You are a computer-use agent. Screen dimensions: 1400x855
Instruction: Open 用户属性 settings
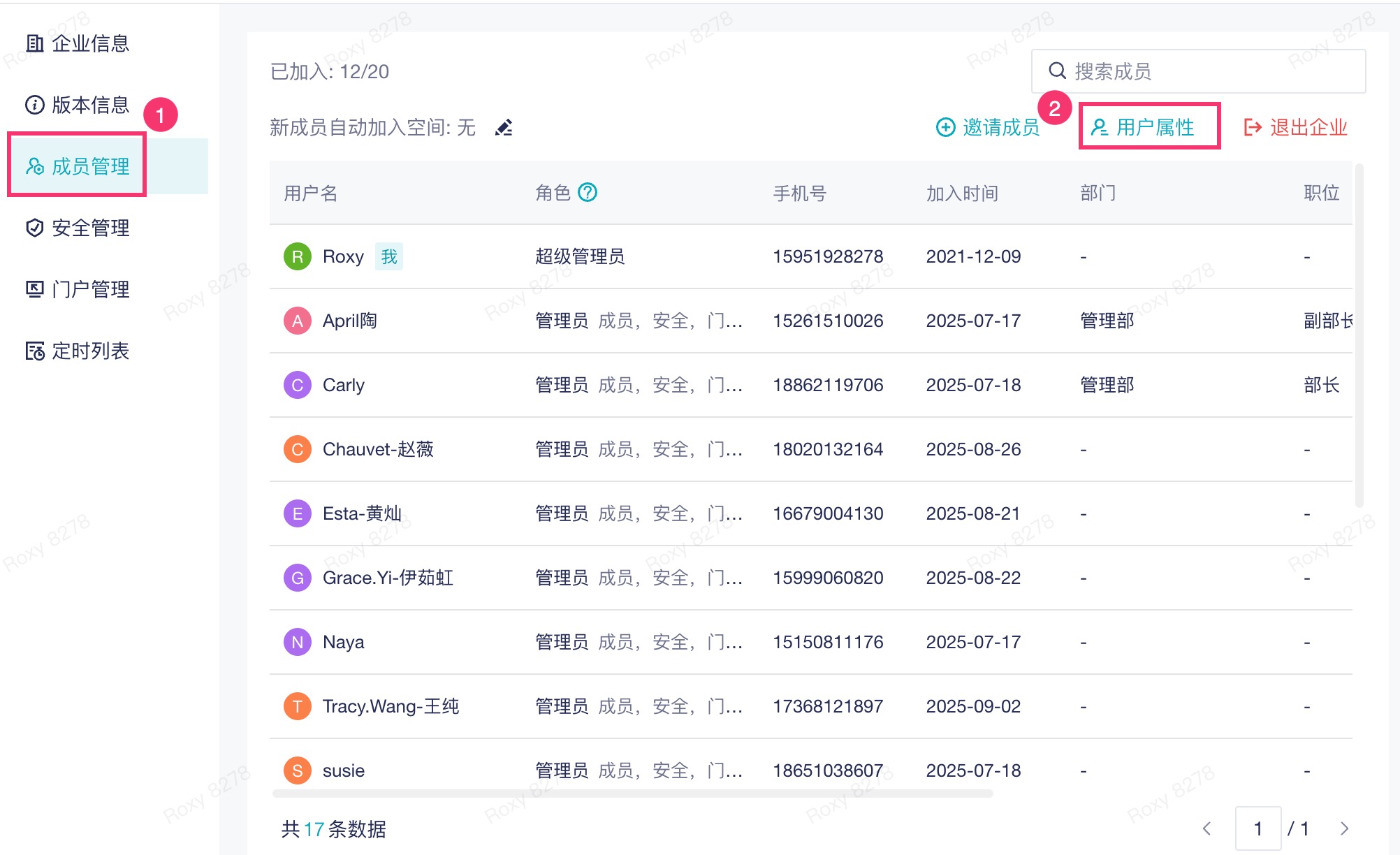click(x=1149, y=127)
